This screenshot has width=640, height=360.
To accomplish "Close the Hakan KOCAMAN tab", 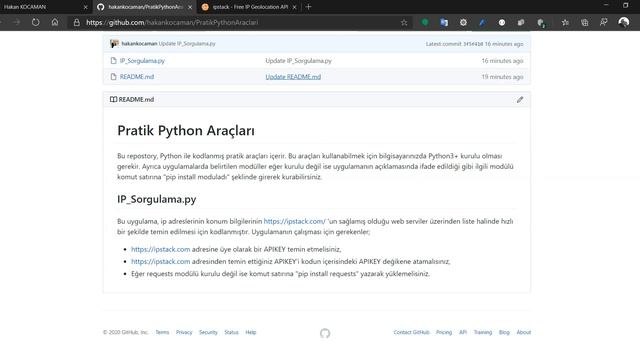I will tap(85, 7).
